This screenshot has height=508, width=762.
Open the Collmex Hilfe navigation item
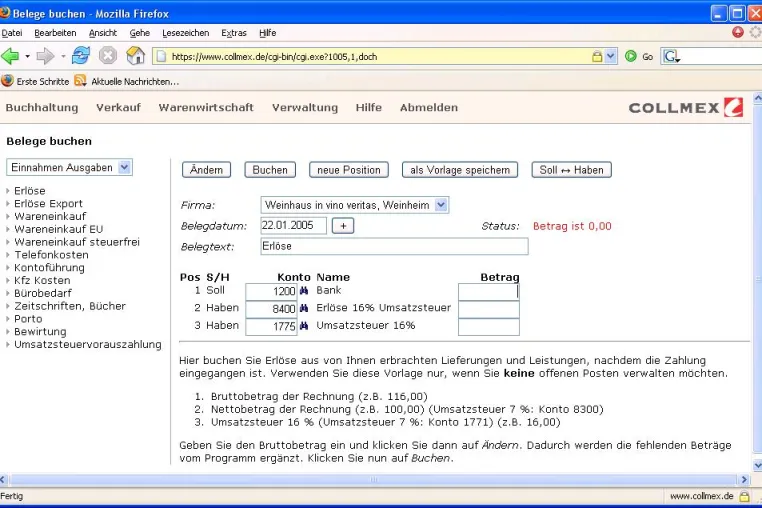tap(368, 107)
